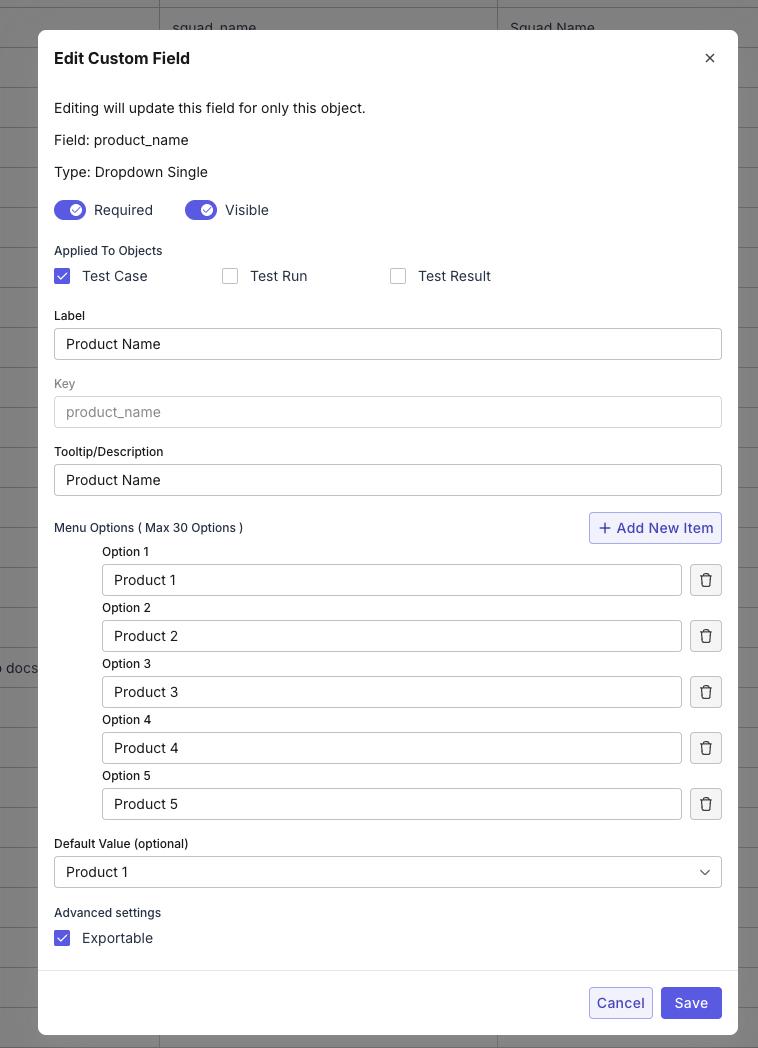Remove Option 5 using the delete icon
This screenshot has width=758, height=1048.
(x=706, y=804)
